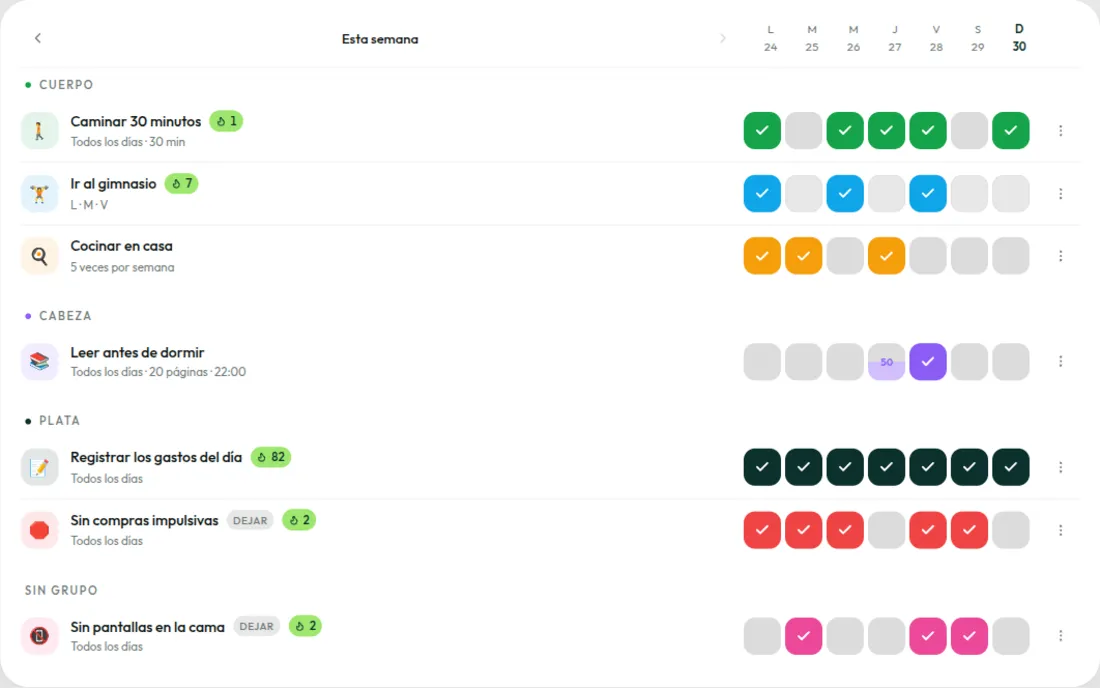Select the frying pan icon for Cocinar en casa
The image size is (1100, 688).
pyautogui.click(x=39, y=256)
